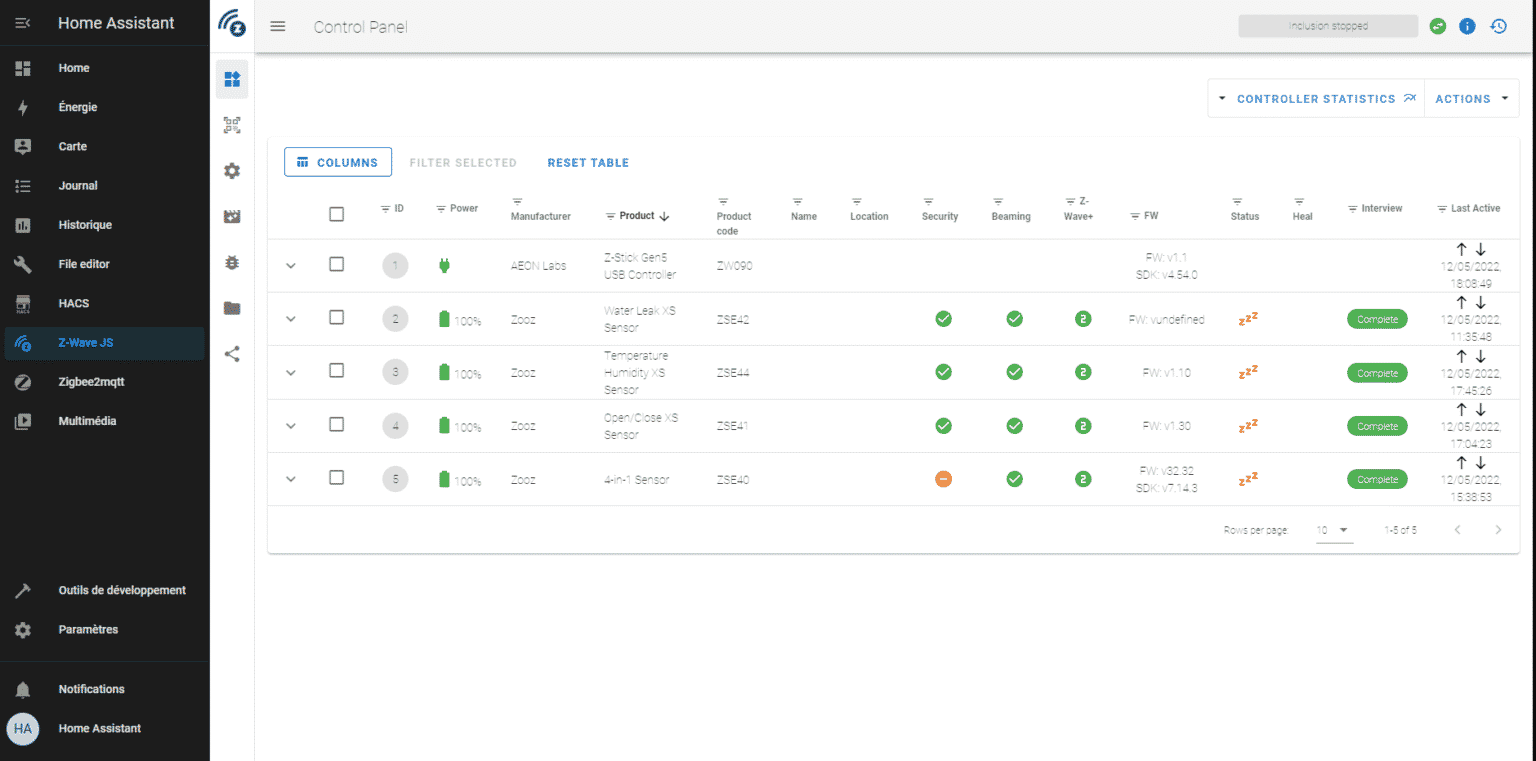Click the green connection status icon
This screenshot has width=1536, height=761.
(x=1437, y=26)
